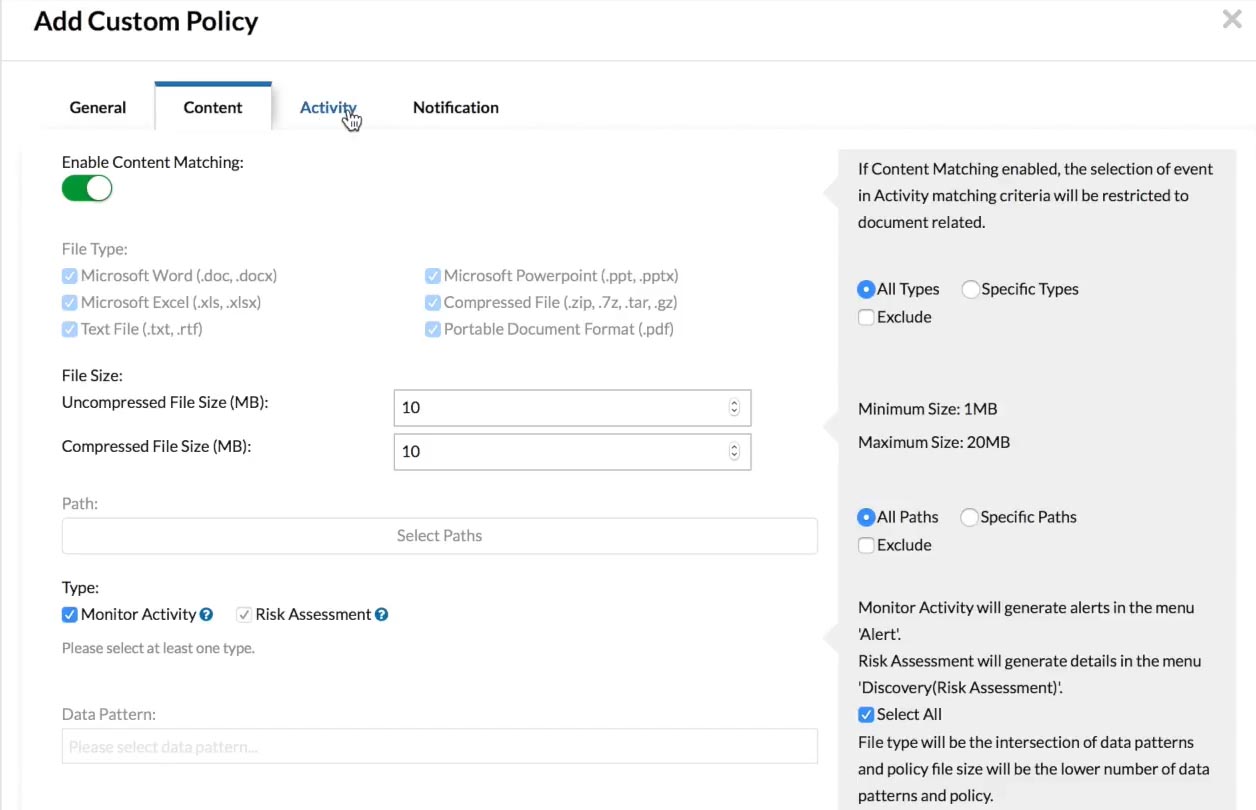Open the General tab
This screenshot has width=1256, height=810.
98,108
